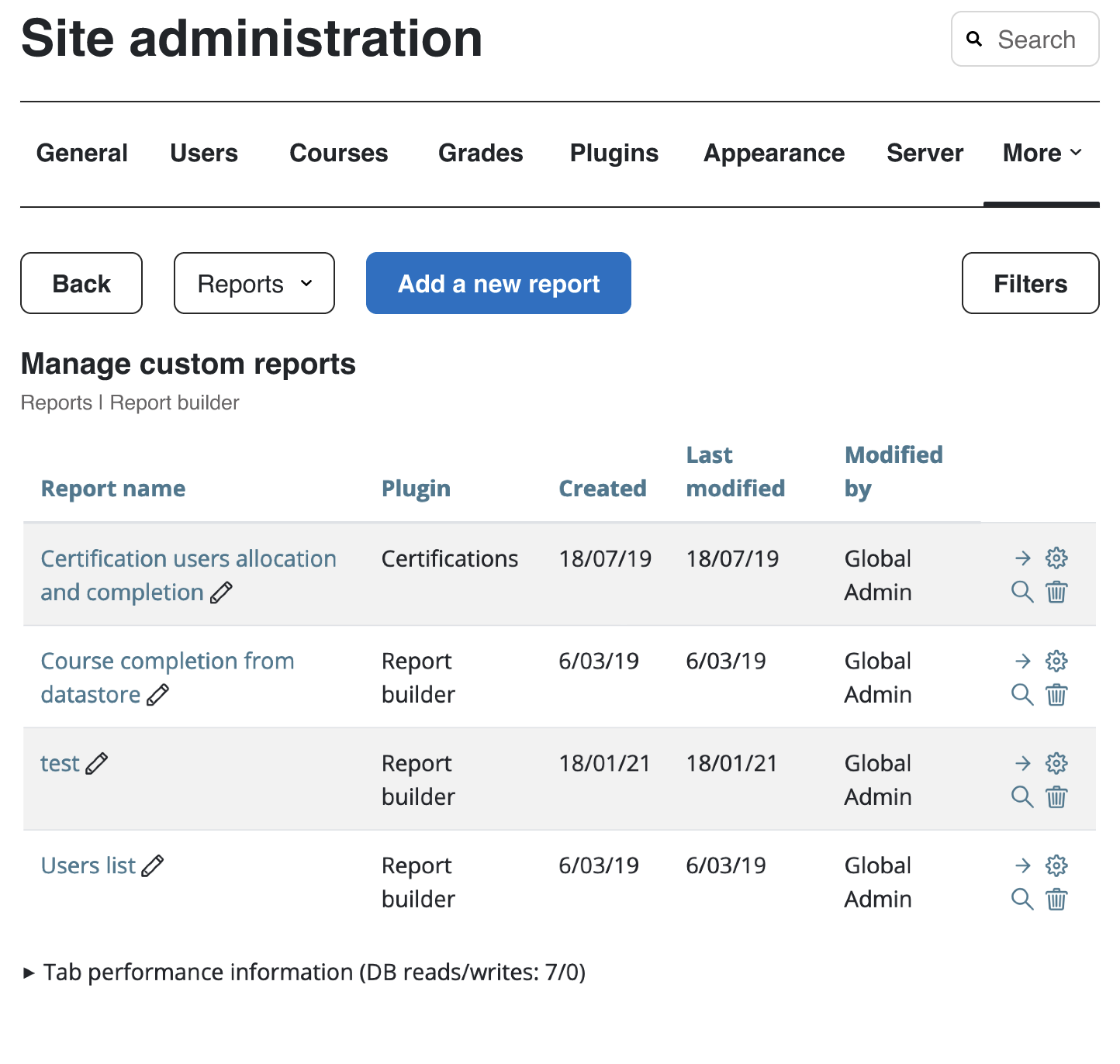Open settings gear for Users list report
Image resolution: width=1120 pixels, height=1064 pixels.
pos(1056,865)
